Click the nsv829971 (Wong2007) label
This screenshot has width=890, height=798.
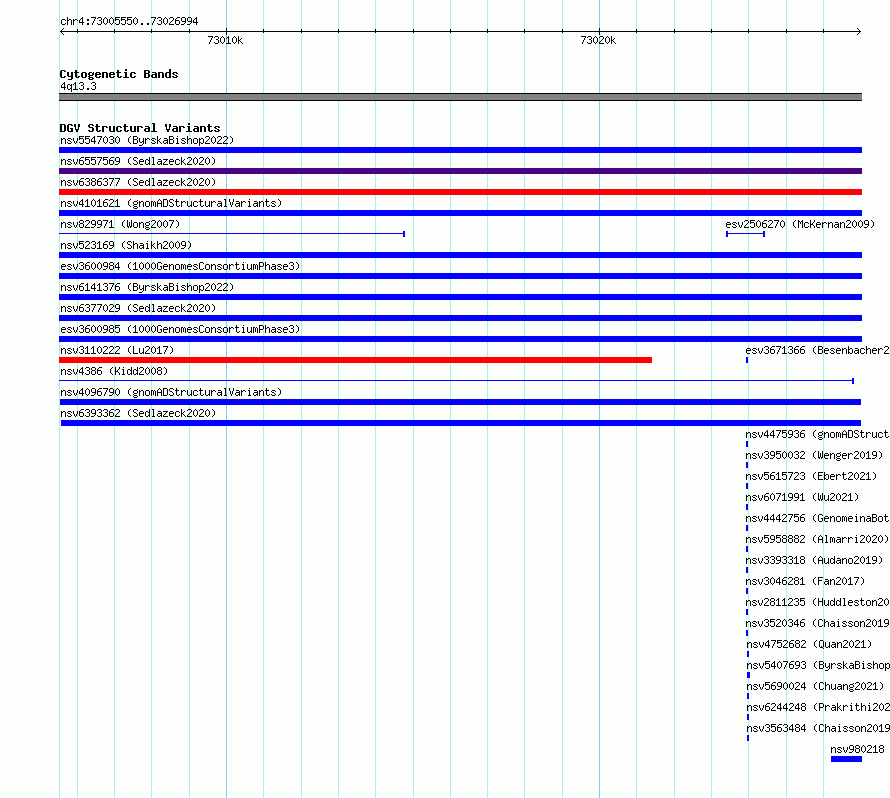click(120, 224)
